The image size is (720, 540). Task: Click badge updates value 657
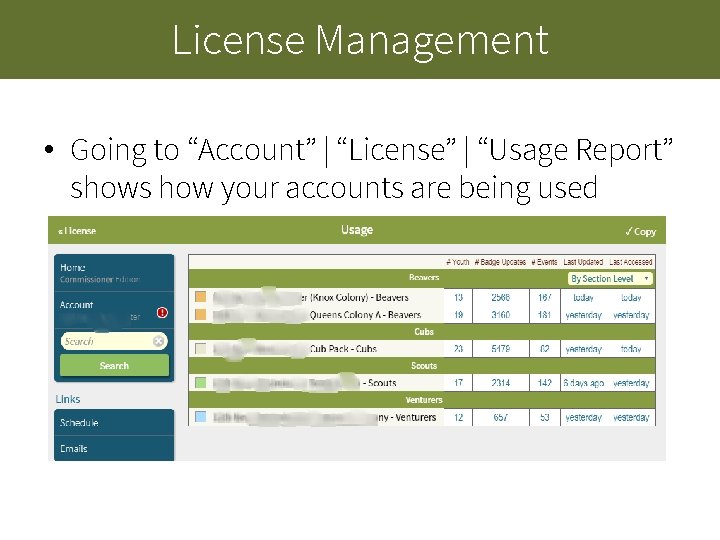pos(501,417)
